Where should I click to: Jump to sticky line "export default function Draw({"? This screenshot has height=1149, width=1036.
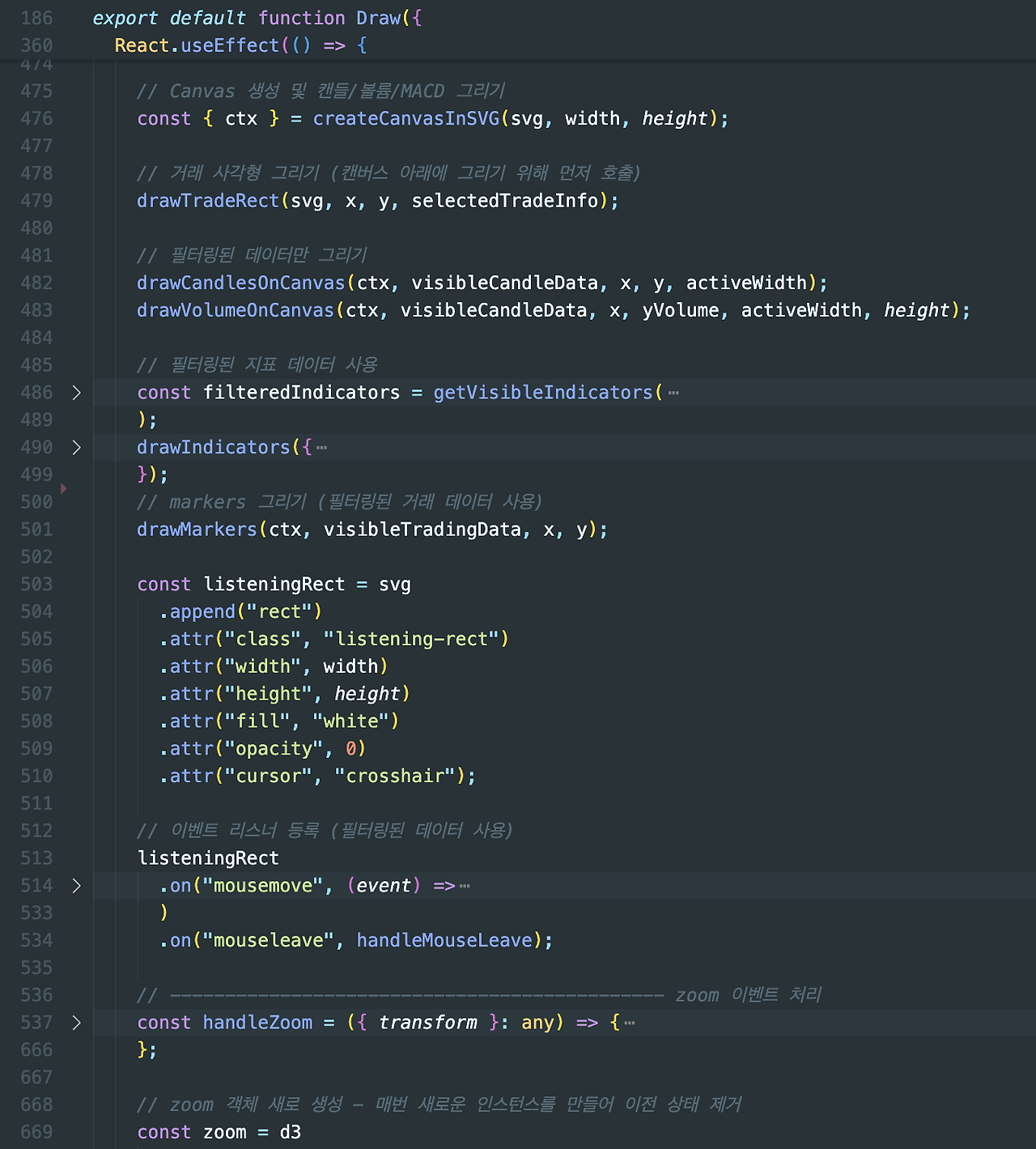click(257, 18)
